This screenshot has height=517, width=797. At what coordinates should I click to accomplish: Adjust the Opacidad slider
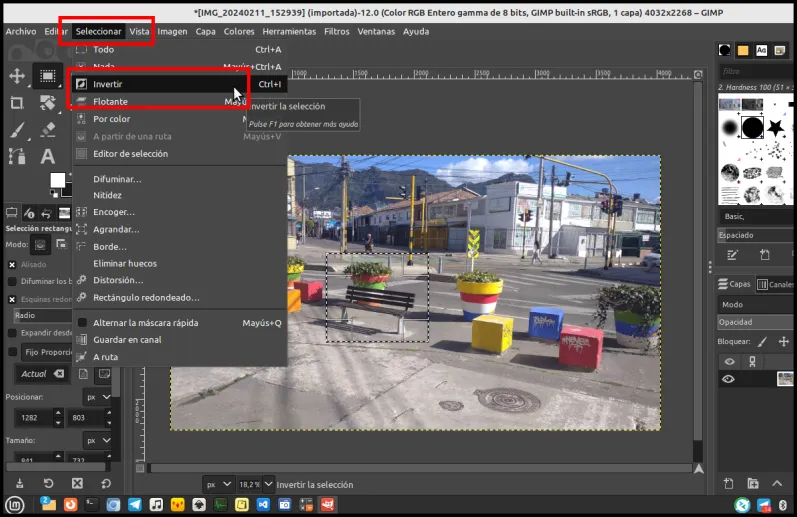click(756, 322)
